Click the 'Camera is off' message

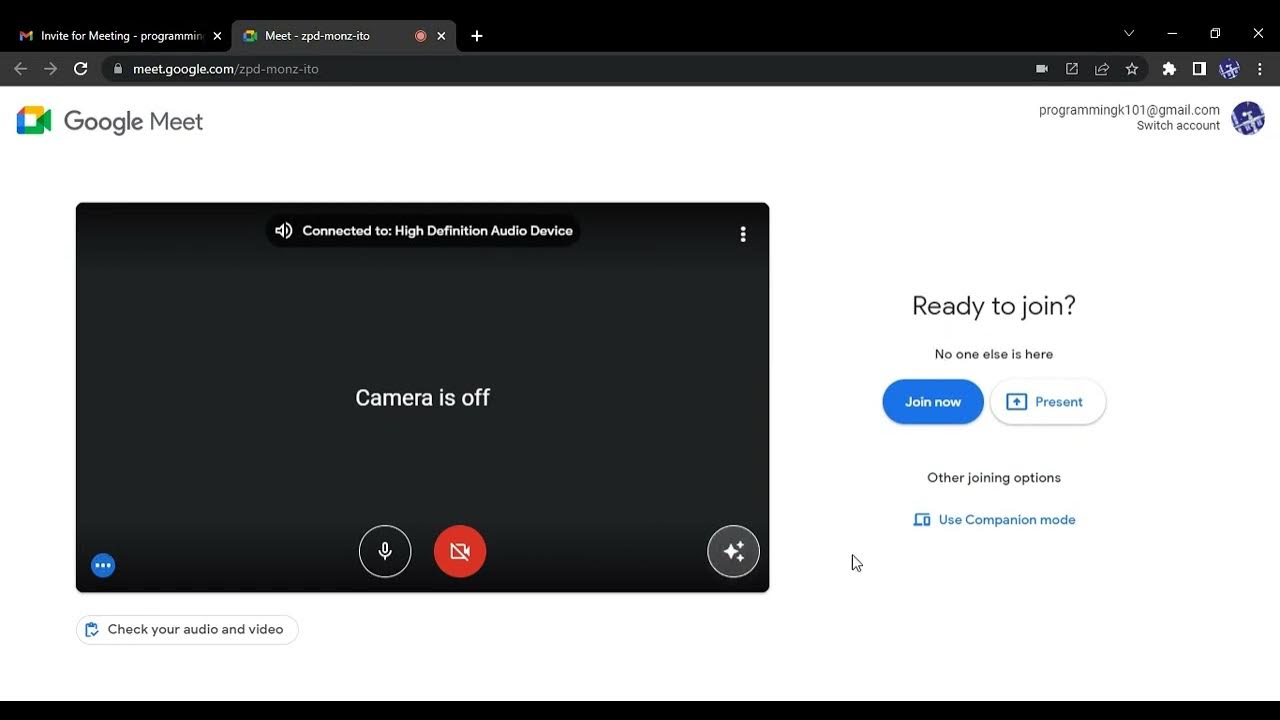(x=422, y=398)
